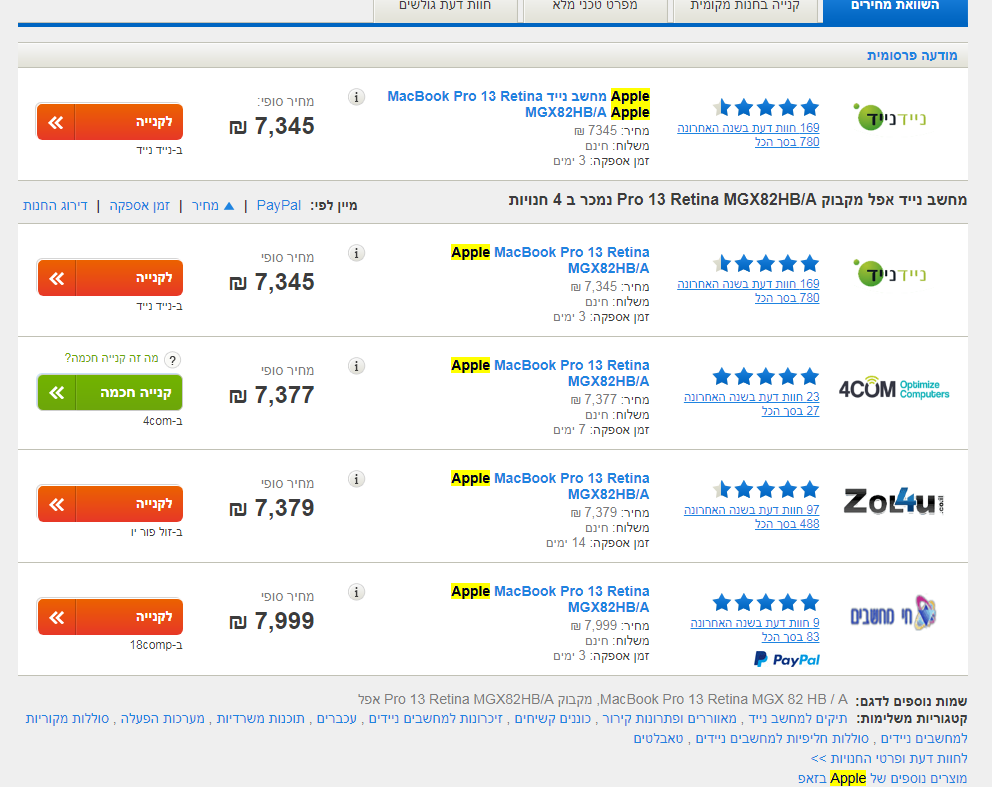Open 97 reviews link for Zol4u

[x=752, y=510]
